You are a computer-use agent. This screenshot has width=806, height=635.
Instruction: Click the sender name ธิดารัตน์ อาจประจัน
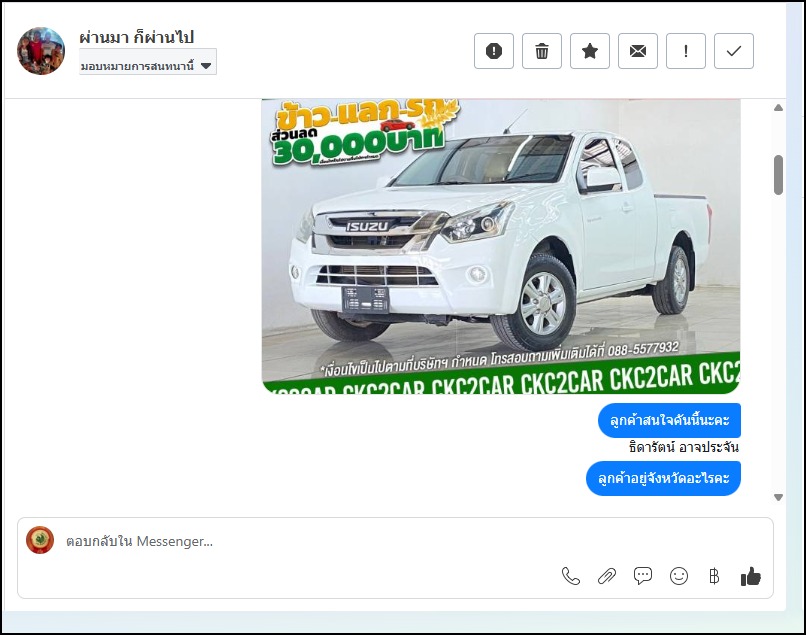click(684, 447)
